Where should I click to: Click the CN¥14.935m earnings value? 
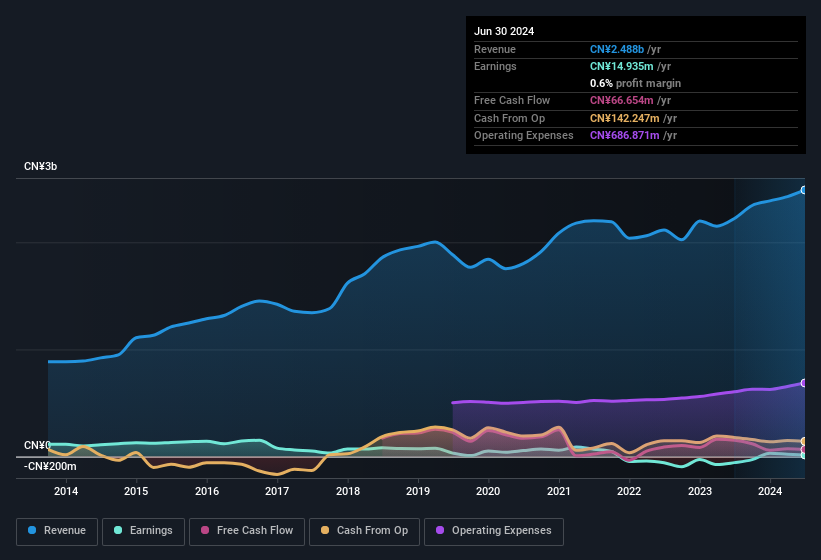622,66
